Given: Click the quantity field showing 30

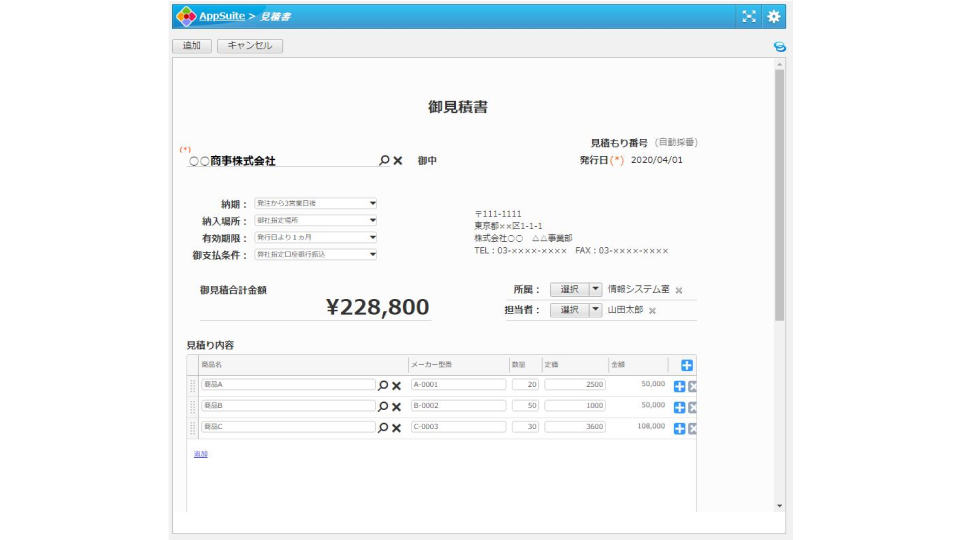Looking at the screenshot, I should coord(525,427).
